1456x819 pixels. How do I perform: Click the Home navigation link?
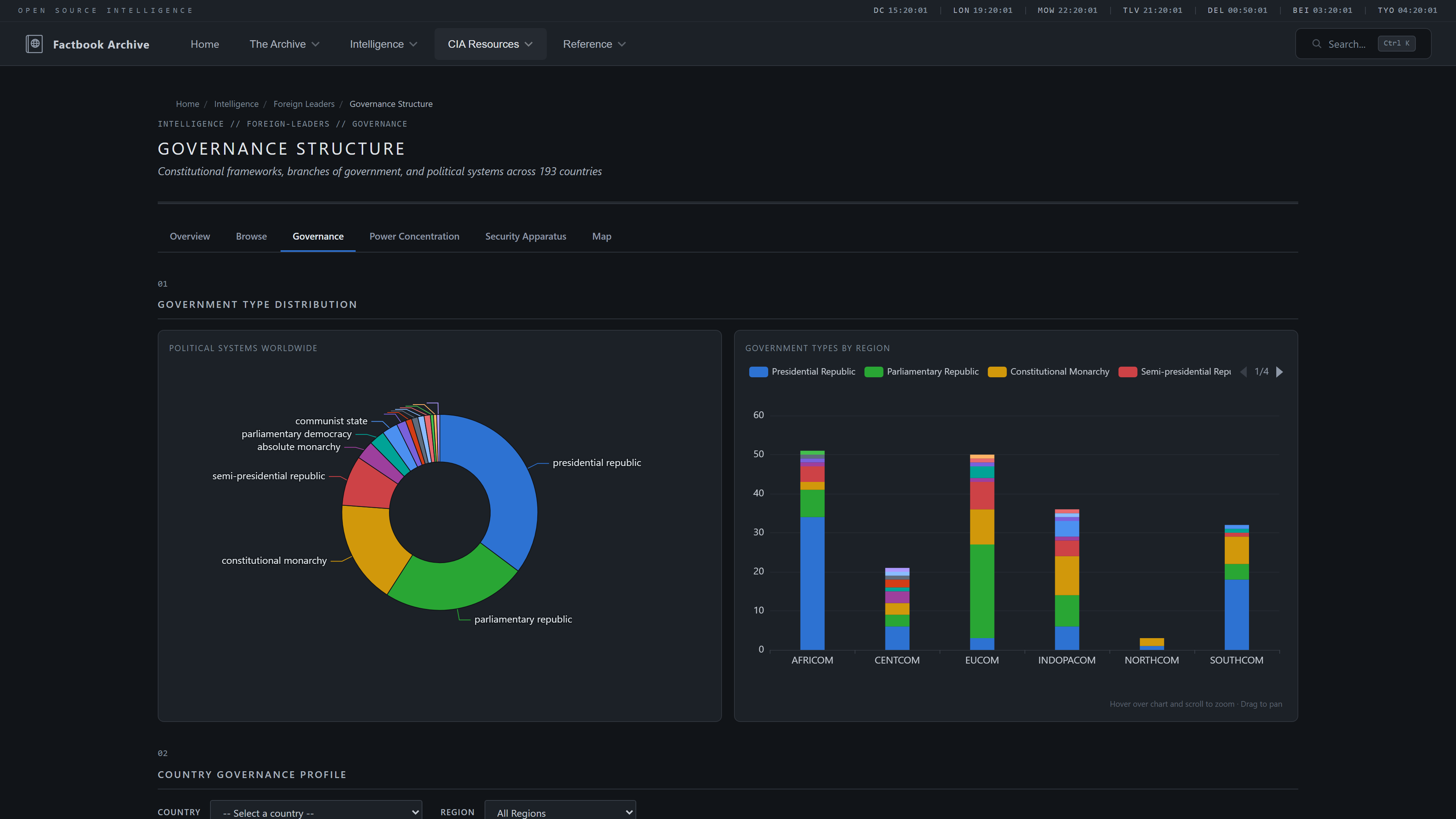[205, 44]
